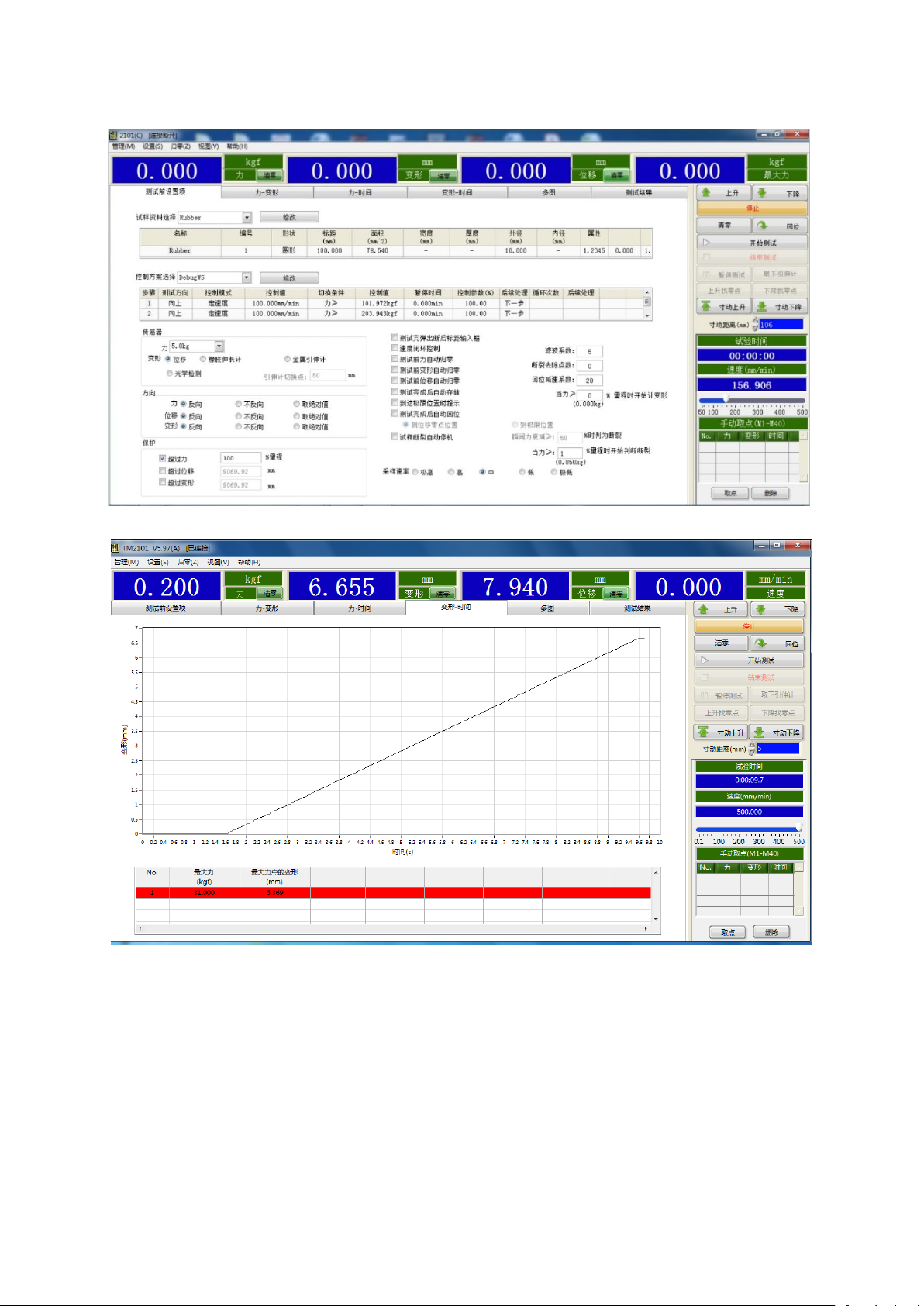The height and width of the screenshot is (1306, 924).
Task: Click the 下降 down-arrow button in the TM2101 V5.97(A) window
Action: [x=777, y=609]
